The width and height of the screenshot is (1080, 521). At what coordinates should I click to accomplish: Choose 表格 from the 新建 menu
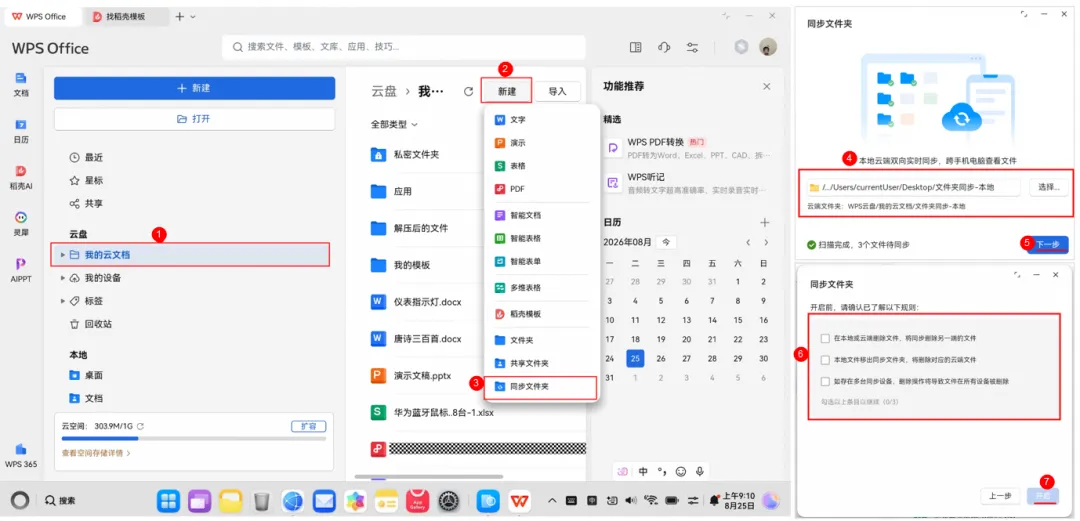click(x=542, y=166)
